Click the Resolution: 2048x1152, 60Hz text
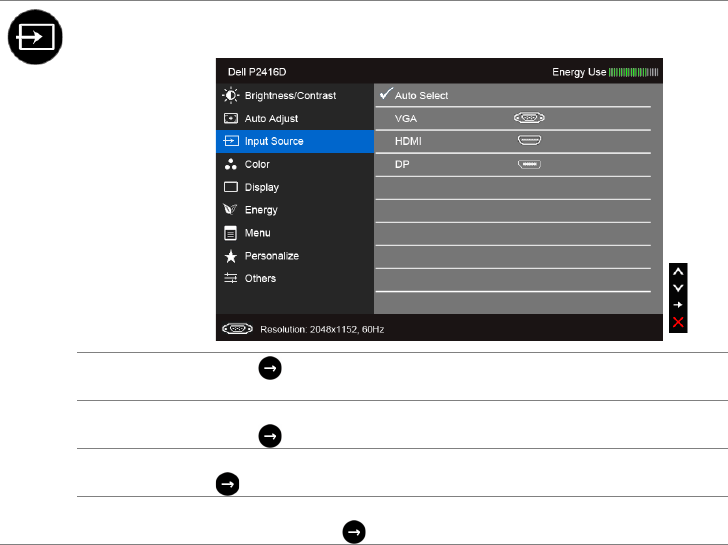The height and width of the screenshot is (545, 728). pyautogui.click(x=322, y=330)
